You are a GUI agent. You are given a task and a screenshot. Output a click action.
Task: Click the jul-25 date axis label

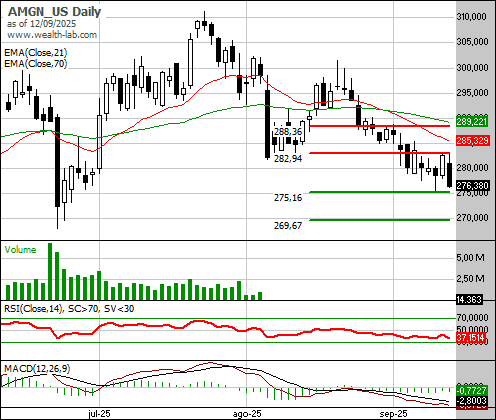pyautogui.click(x=99, y=414)
